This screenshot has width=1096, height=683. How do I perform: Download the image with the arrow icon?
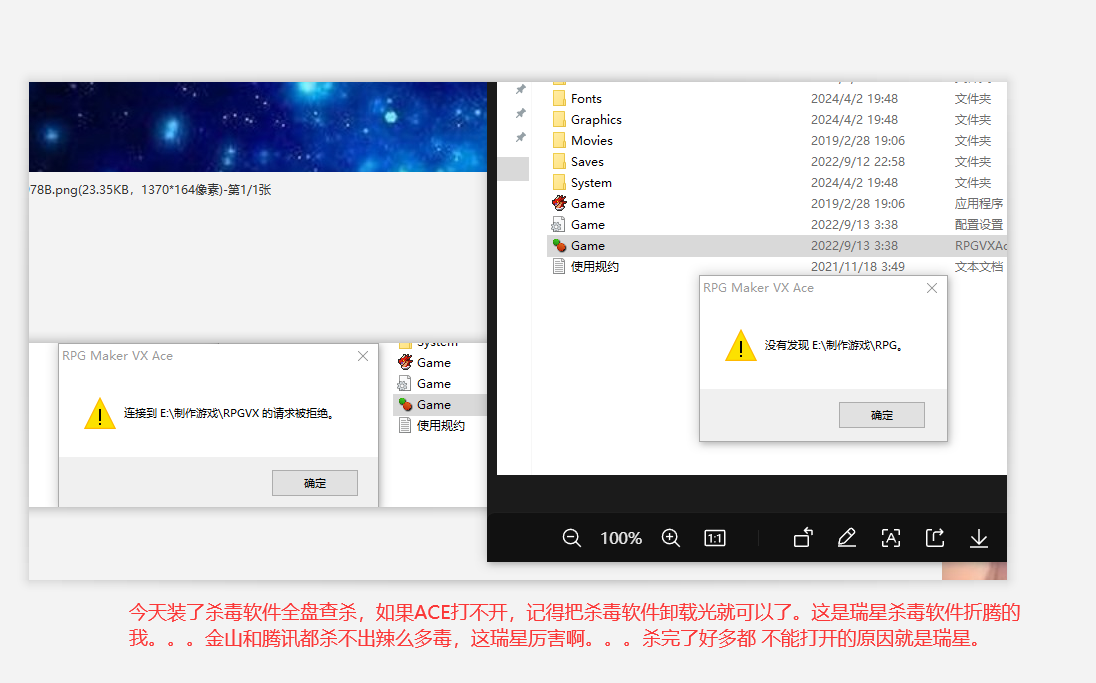[x=979, y=538]
